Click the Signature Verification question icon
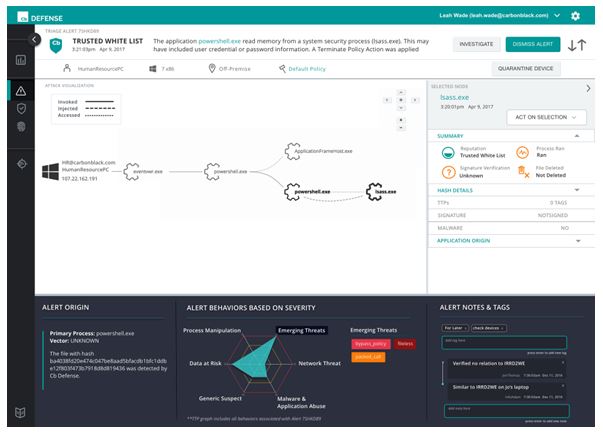The width and height of the screenshot is (603, 433). point(448,172)
